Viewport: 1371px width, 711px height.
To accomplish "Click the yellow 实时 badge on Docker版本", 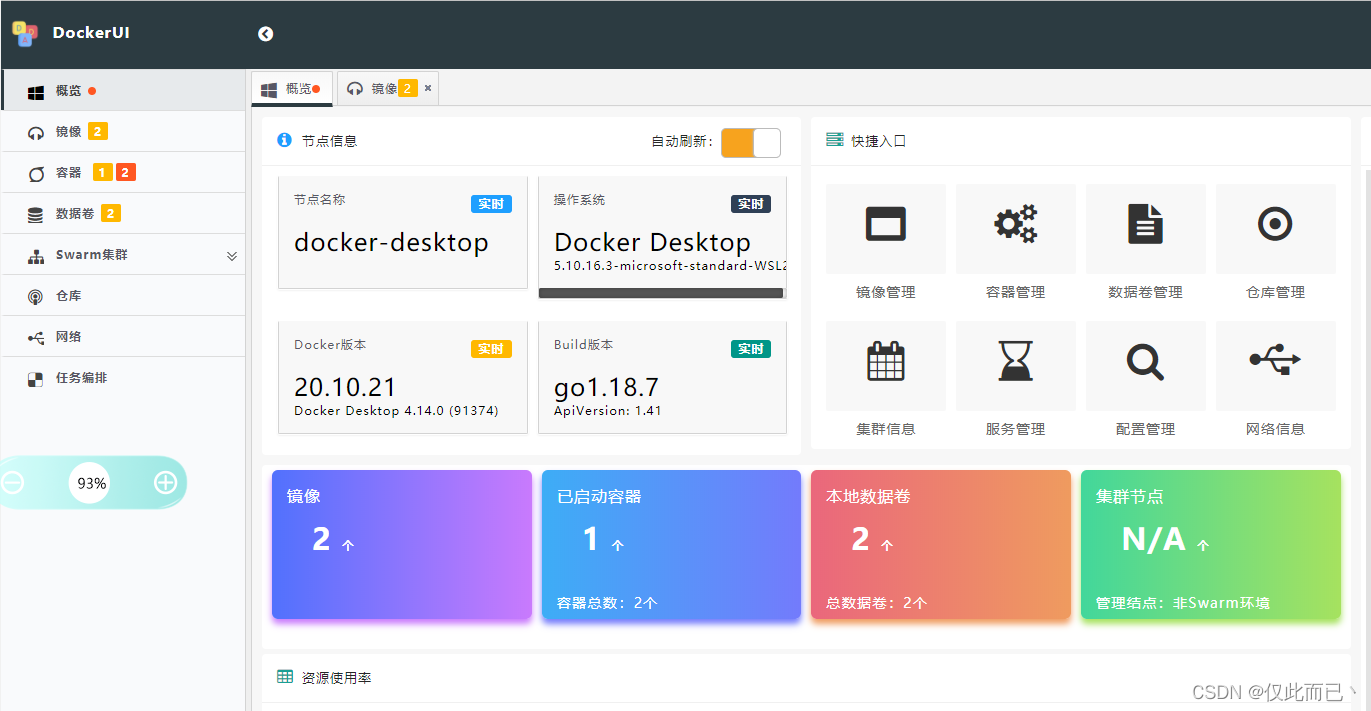I will [x=491, y=349].
